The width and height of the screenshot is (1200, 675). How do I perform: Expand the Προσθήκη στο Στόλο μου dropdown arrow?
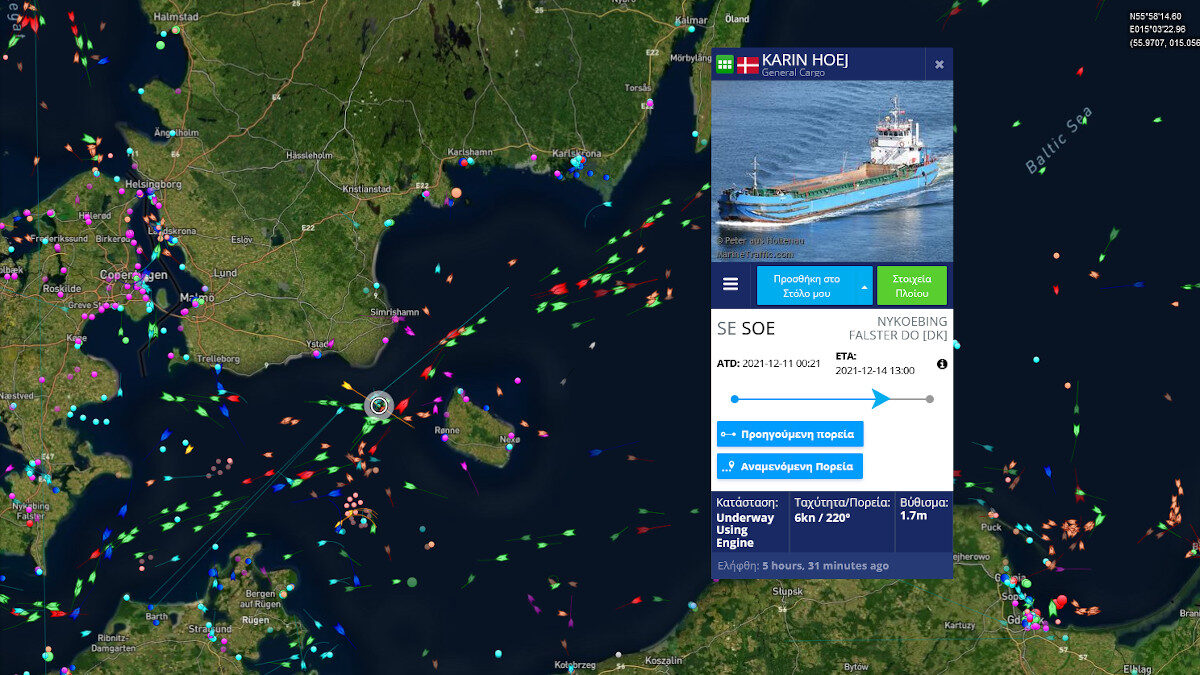(864, 286)
